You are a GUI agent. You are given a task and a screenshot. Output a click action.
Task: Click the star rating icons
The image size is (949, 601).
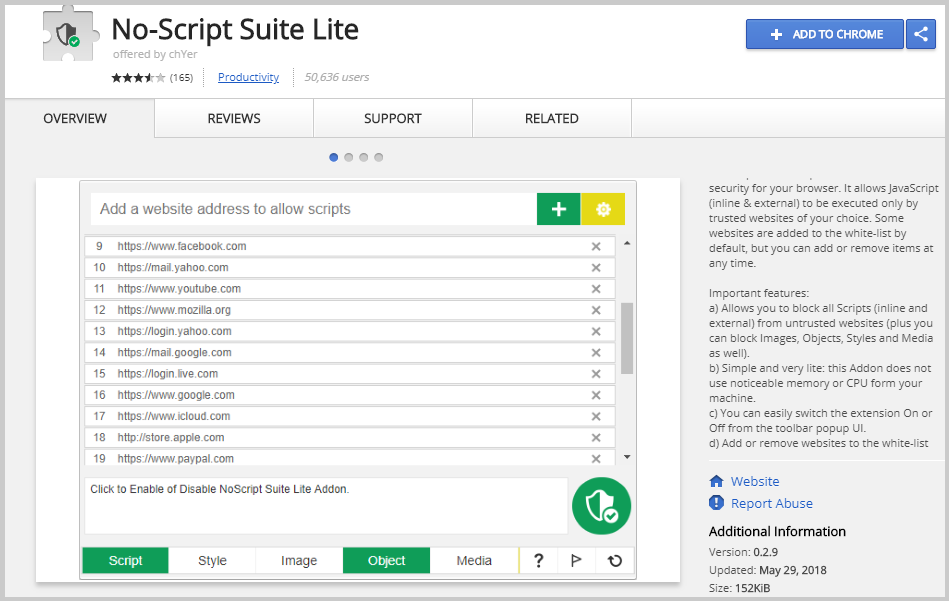[138, 77]
